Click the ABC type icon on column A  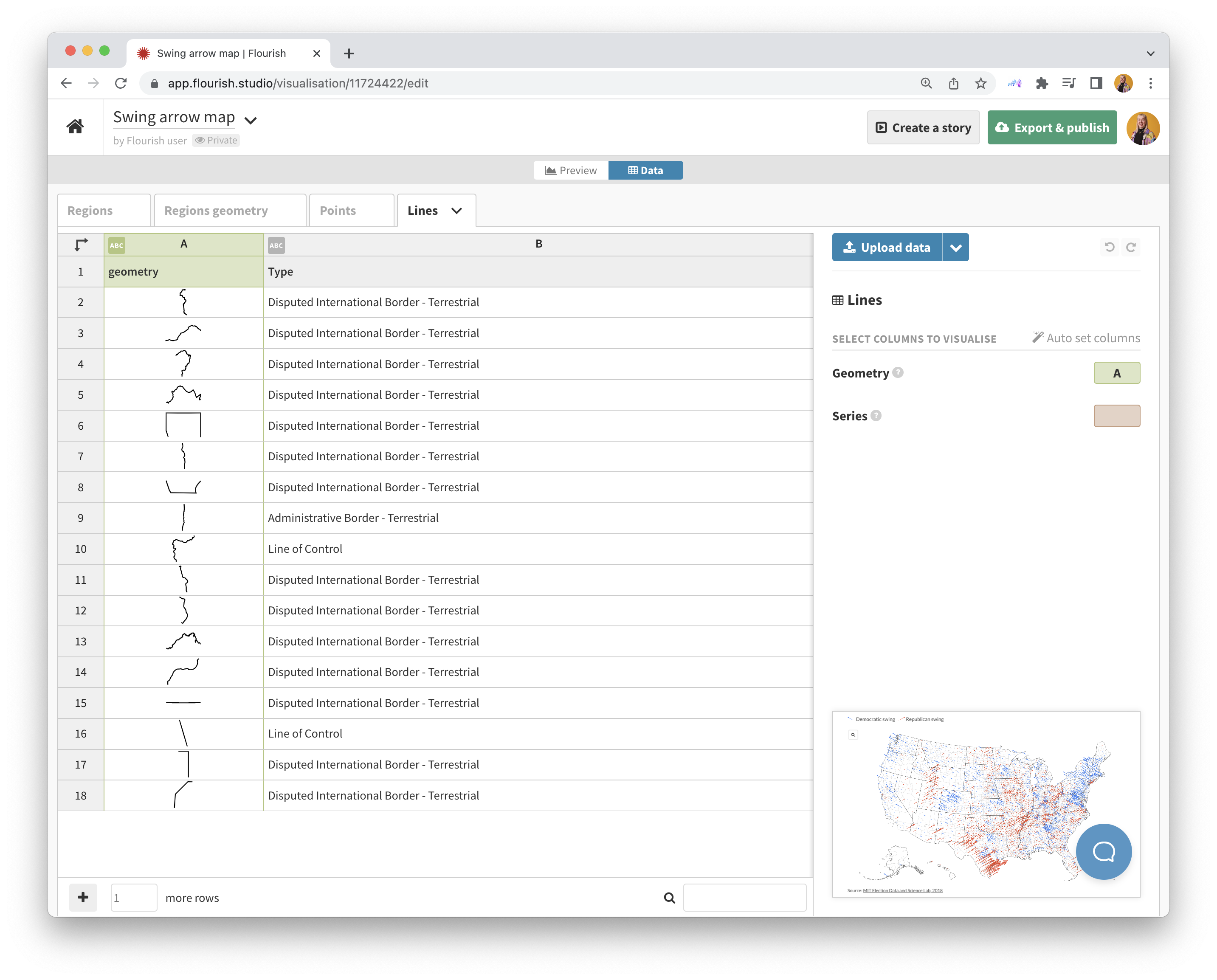click(117, 245)
